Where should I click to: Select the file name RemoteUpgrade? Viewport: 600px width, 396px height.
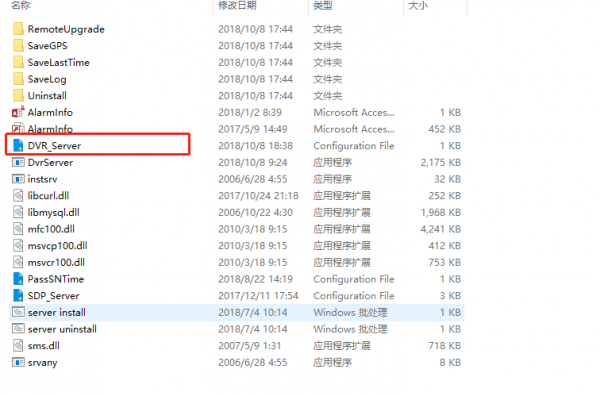coord(66,29)
